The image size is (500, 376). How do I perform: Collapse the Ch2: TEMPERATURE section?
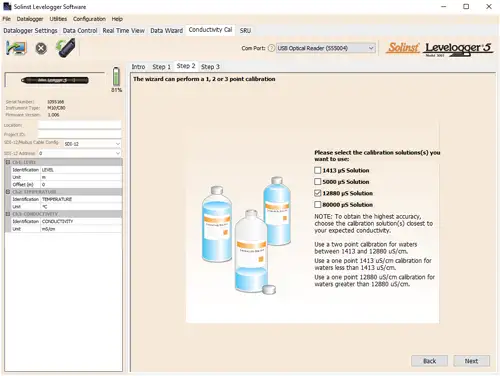8,192
